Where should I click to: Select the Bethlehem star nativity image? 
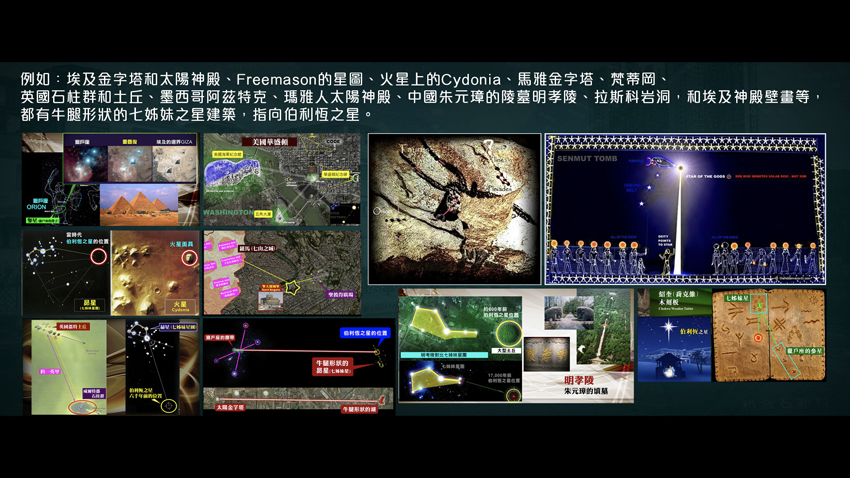[x=674, y=350]
